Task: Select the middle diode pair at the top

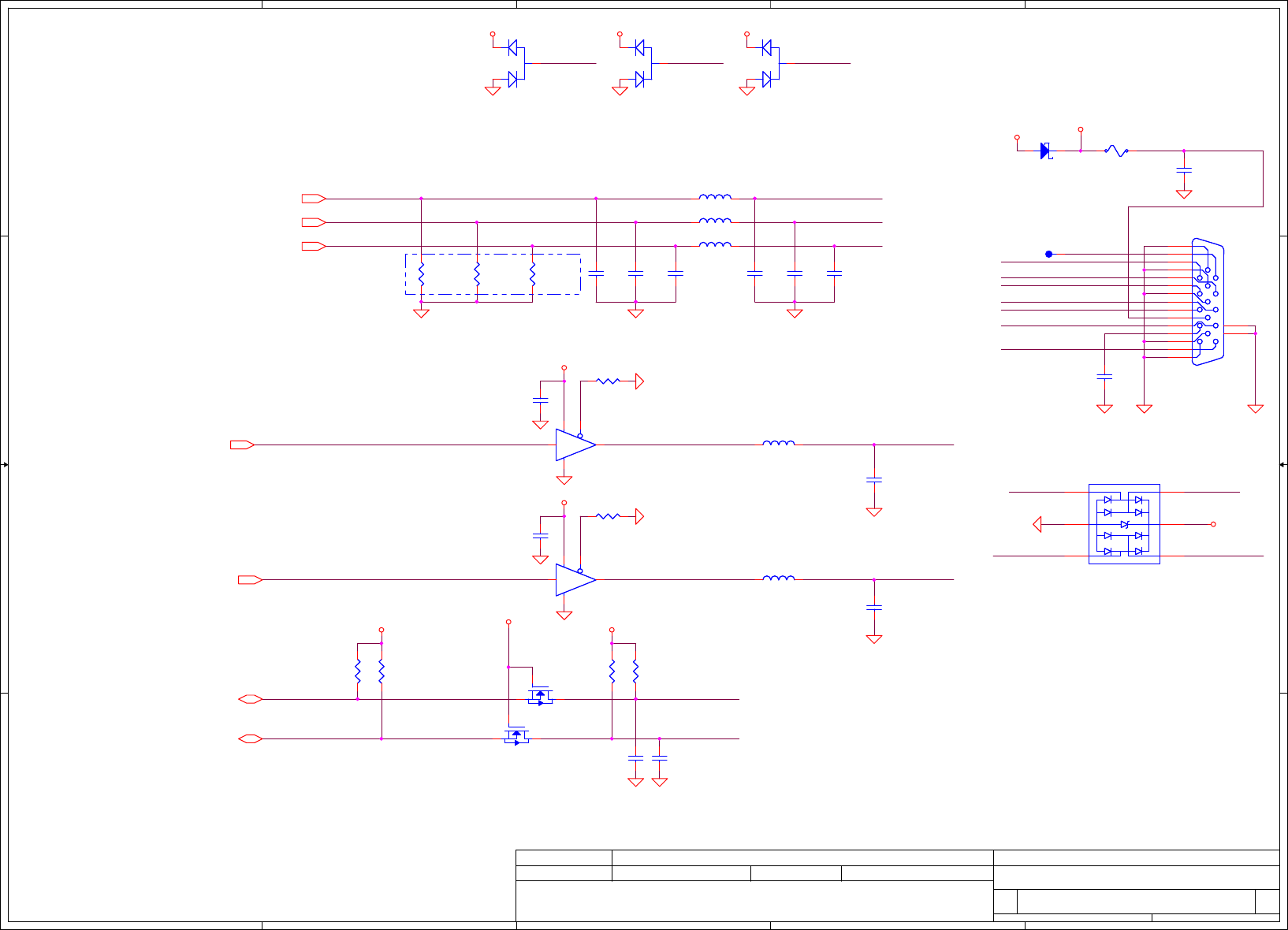Action: point(642,64)
